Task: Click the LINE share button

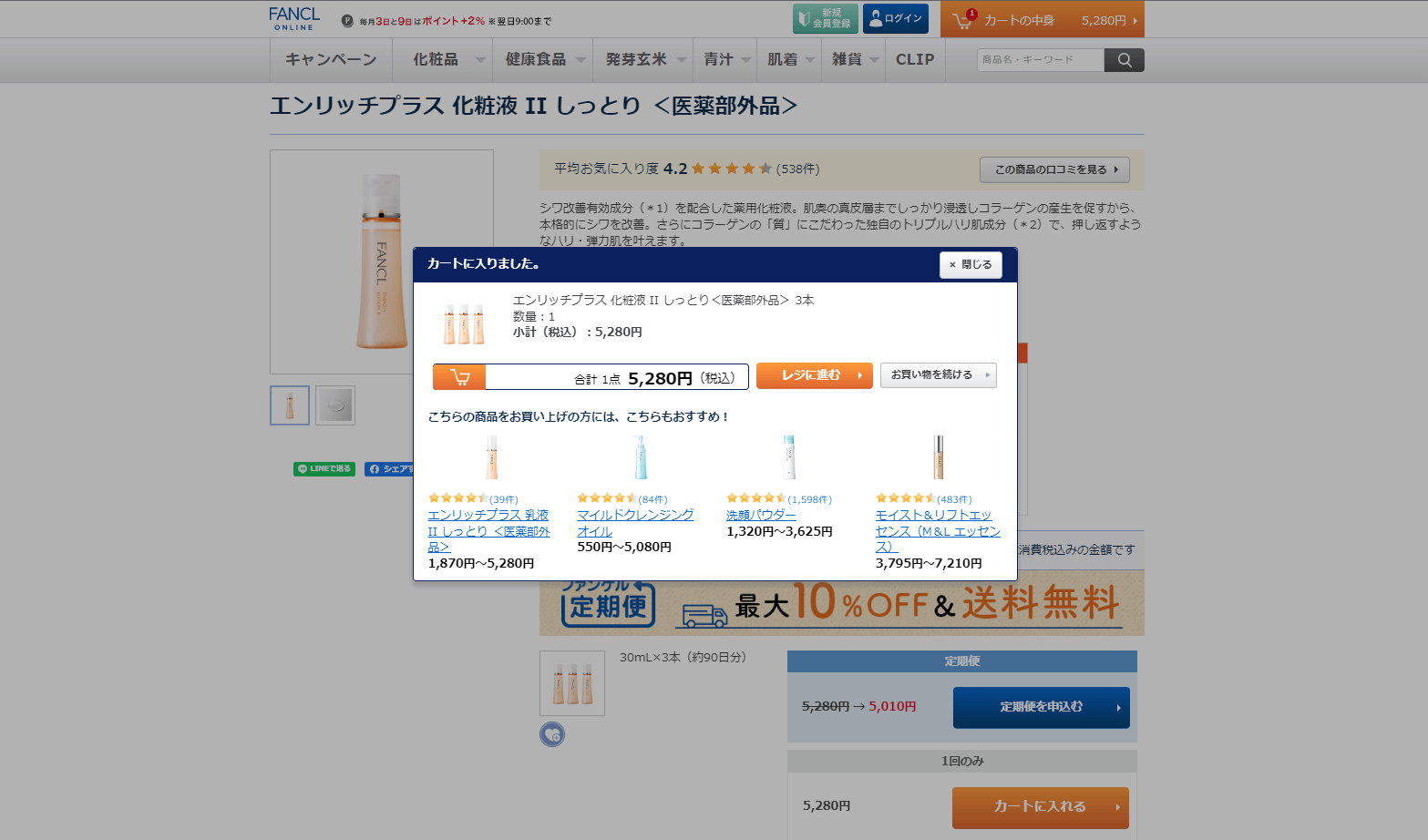Action: point(324,469)
